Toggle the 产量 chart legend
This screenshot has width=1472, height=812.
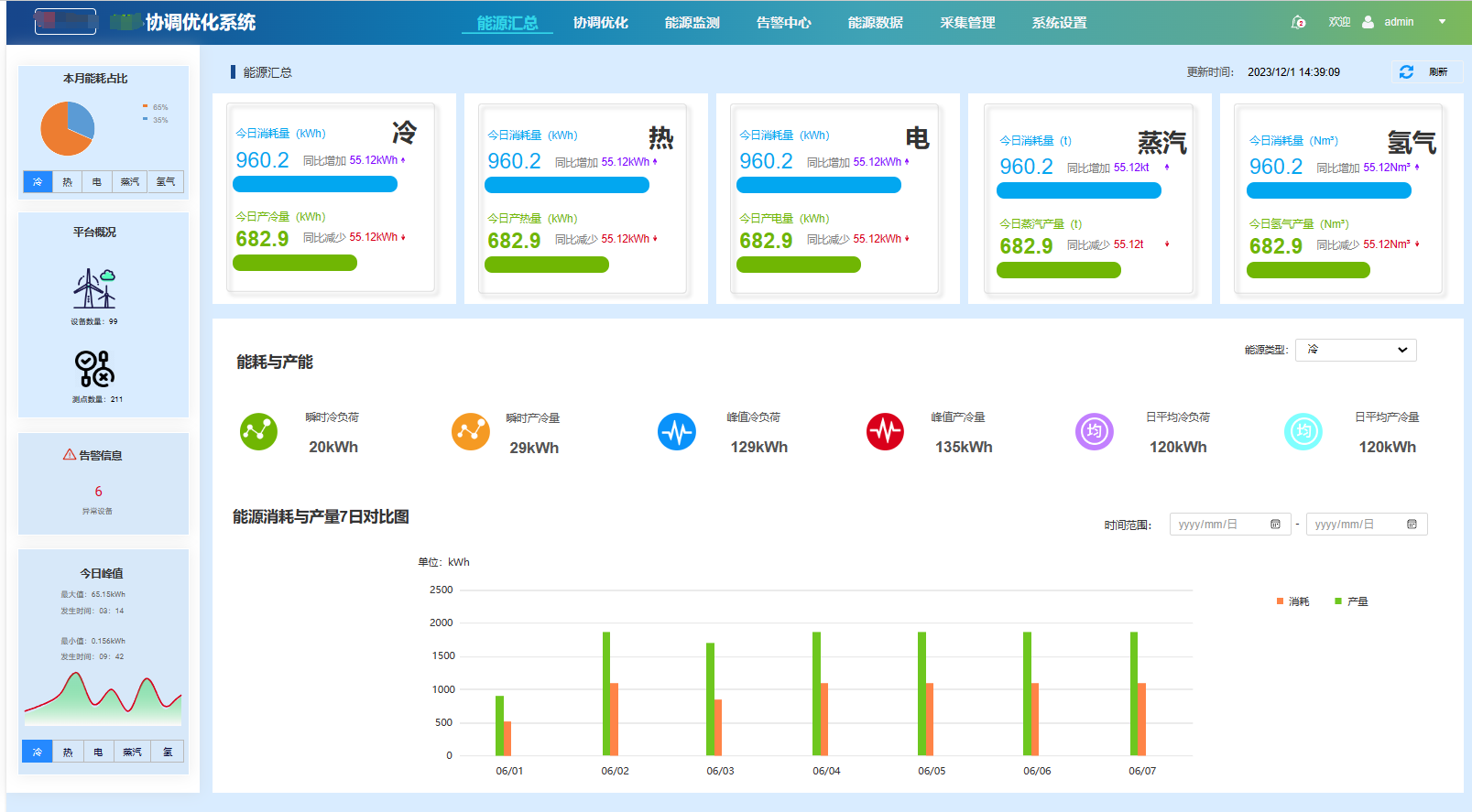point(1352,601)
